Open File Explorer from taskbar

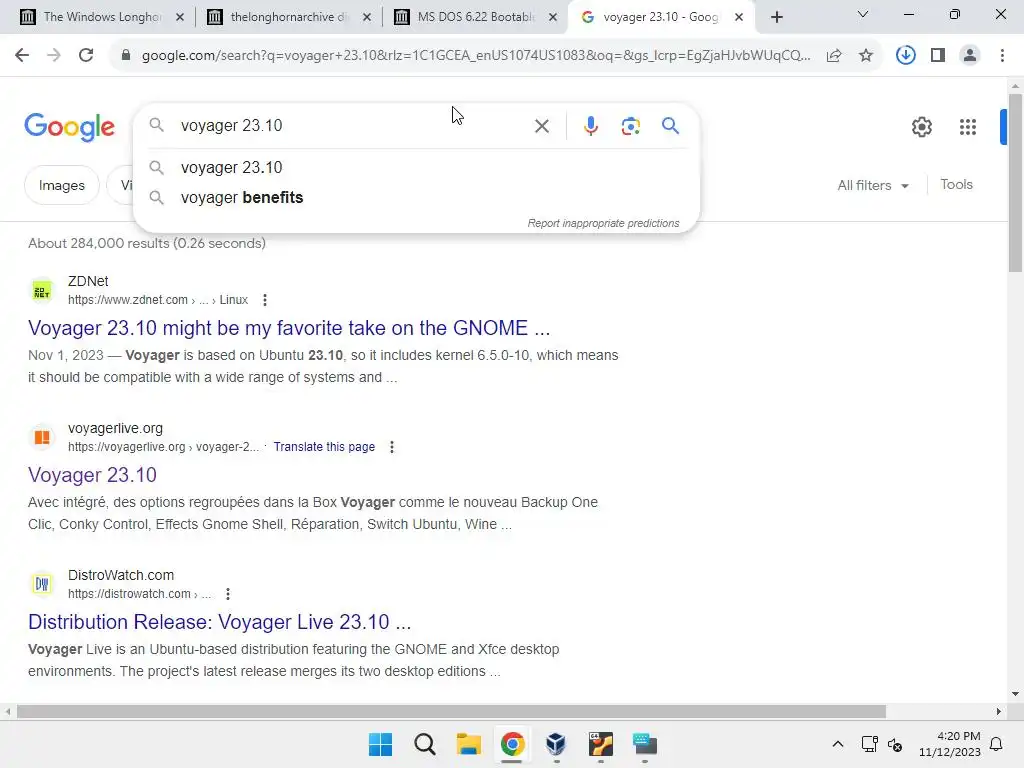point(468,744)
